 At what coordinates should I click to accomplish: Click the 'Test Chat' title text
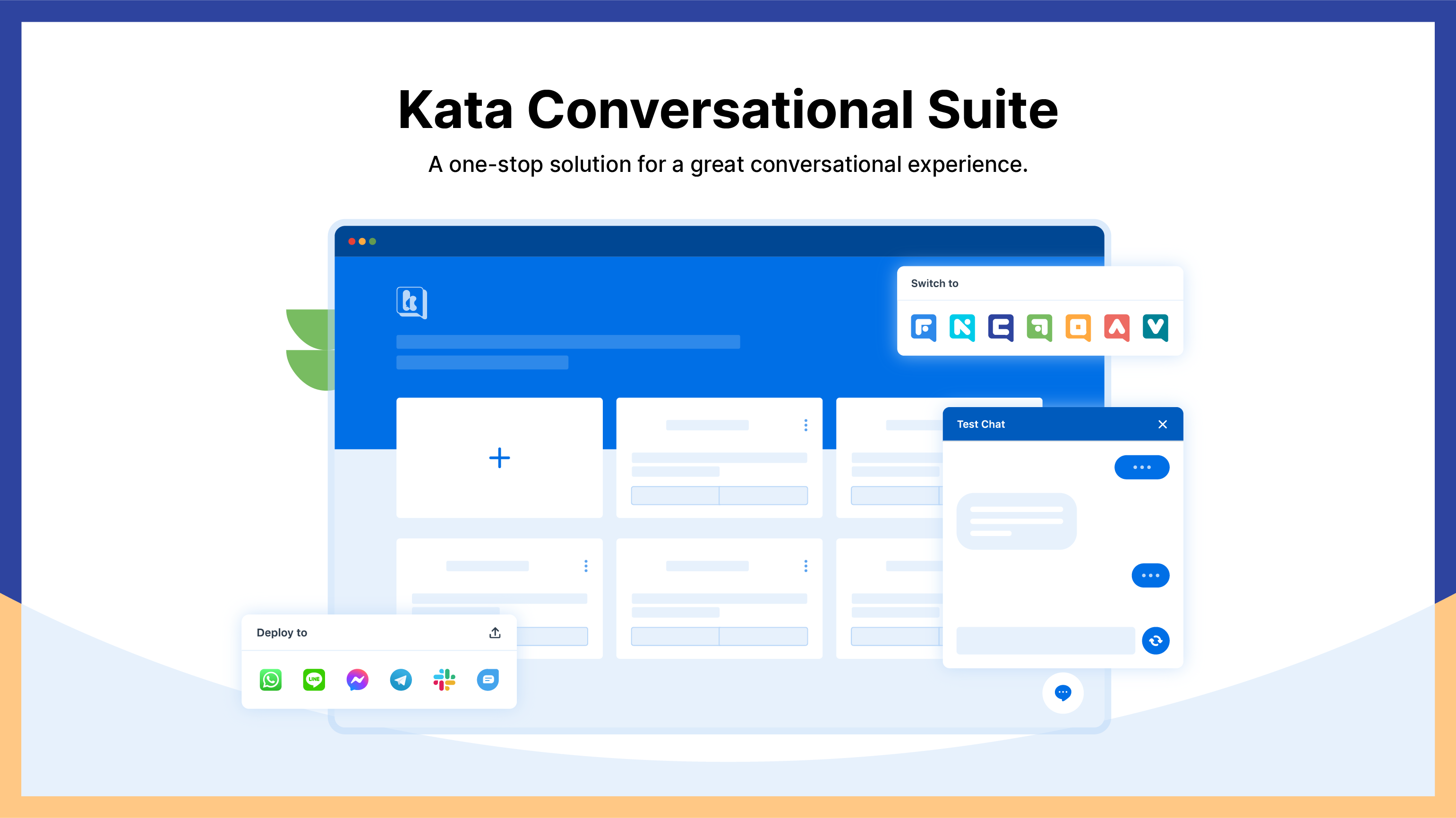tap(981, 424)
